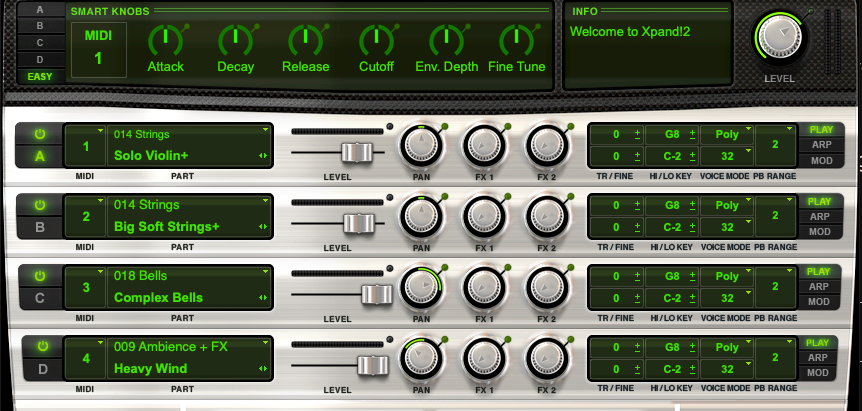Image resolution: width=862 pixels, height=411 pixels.
Task: Click the FX 2 knob for Complex Bells
Action: (547, 286)
